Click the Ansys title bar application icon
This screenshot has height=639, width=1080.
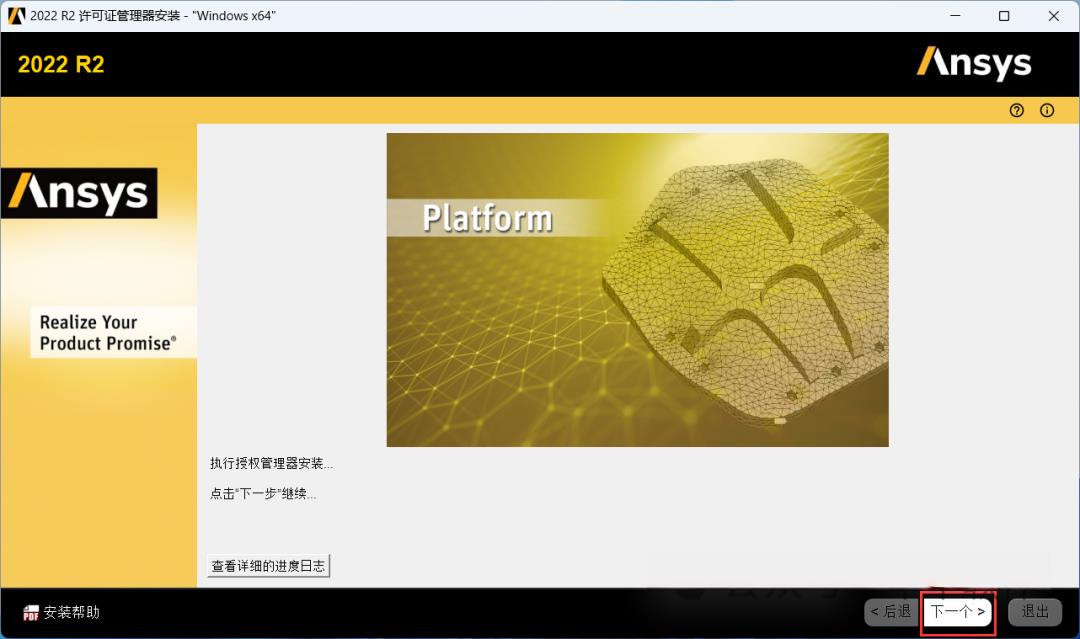(16, 16)
